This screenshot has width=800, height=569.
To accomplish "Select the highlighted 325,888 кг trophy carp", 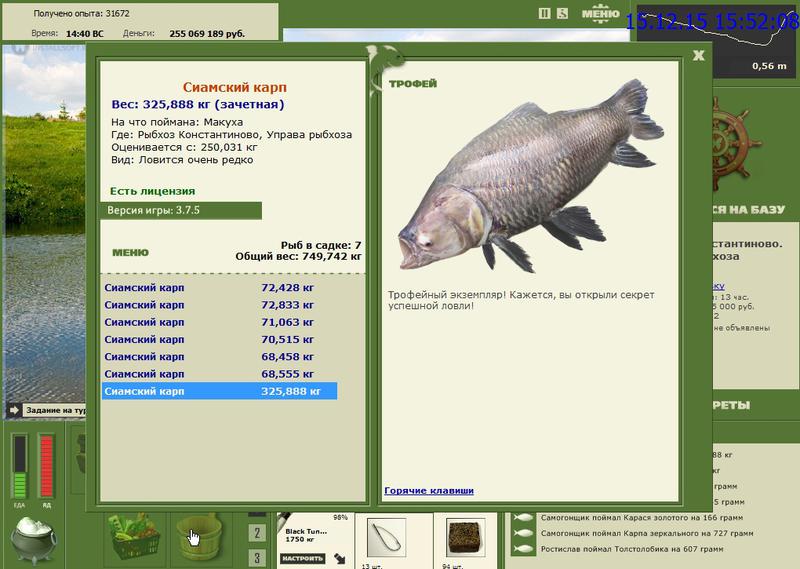I will (219, 391).
